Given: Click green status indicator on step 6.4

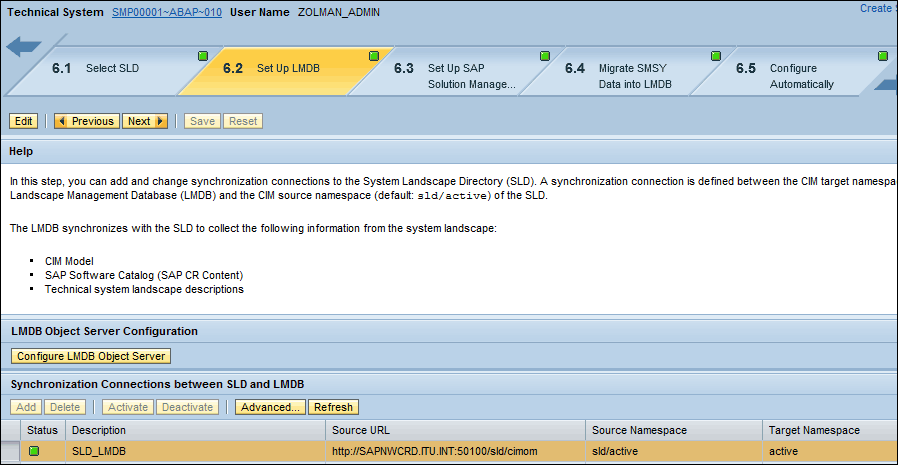Looking at the screenshot, I should 716,55.
